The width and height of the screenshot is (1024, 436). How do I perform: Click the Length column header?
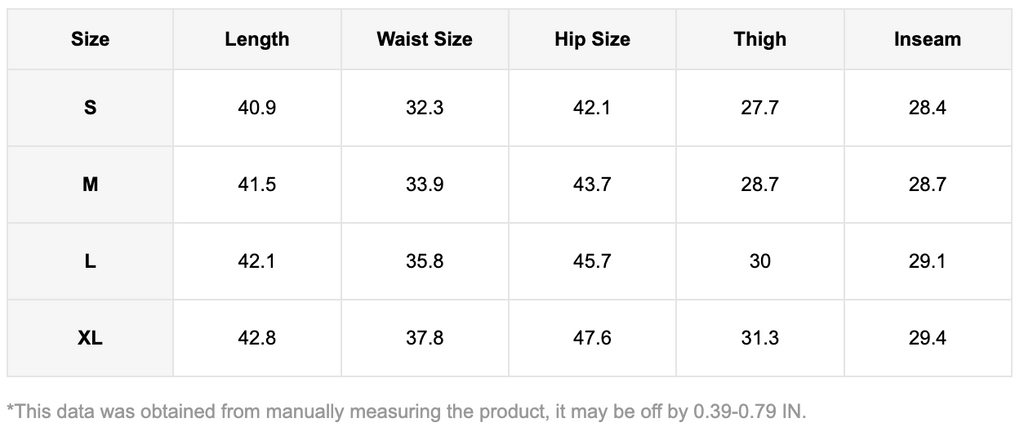coord(257,40)
